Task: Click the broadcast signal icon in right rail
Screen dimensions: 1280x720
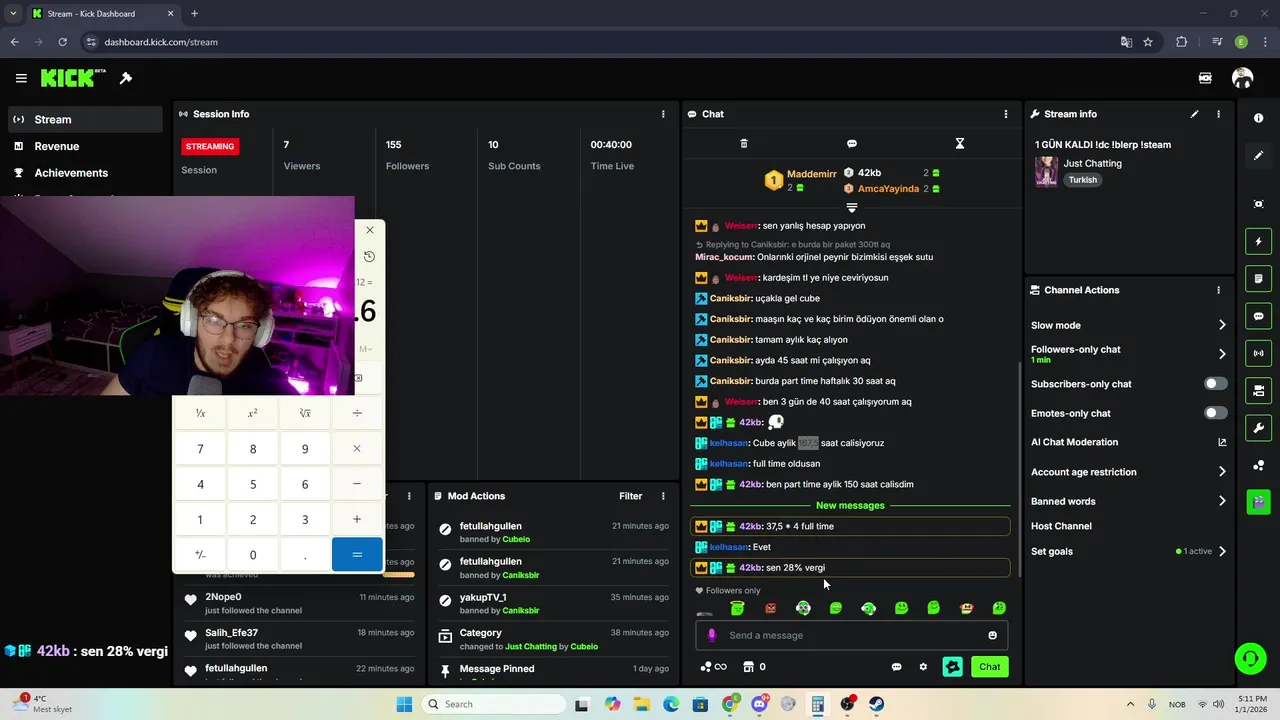Action: click(x=1258, y=353)
